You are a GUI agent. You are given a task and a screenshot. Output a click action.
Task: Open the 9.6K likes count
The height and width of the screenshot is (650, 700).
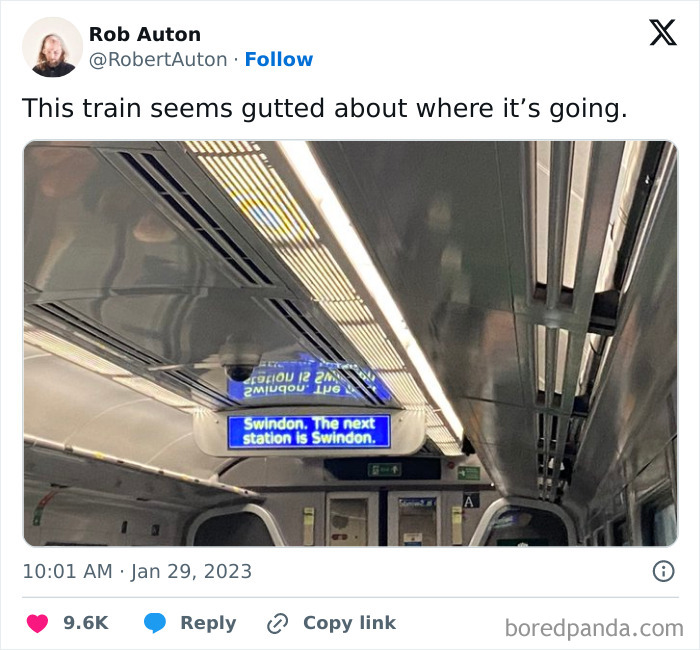[86, 623]
